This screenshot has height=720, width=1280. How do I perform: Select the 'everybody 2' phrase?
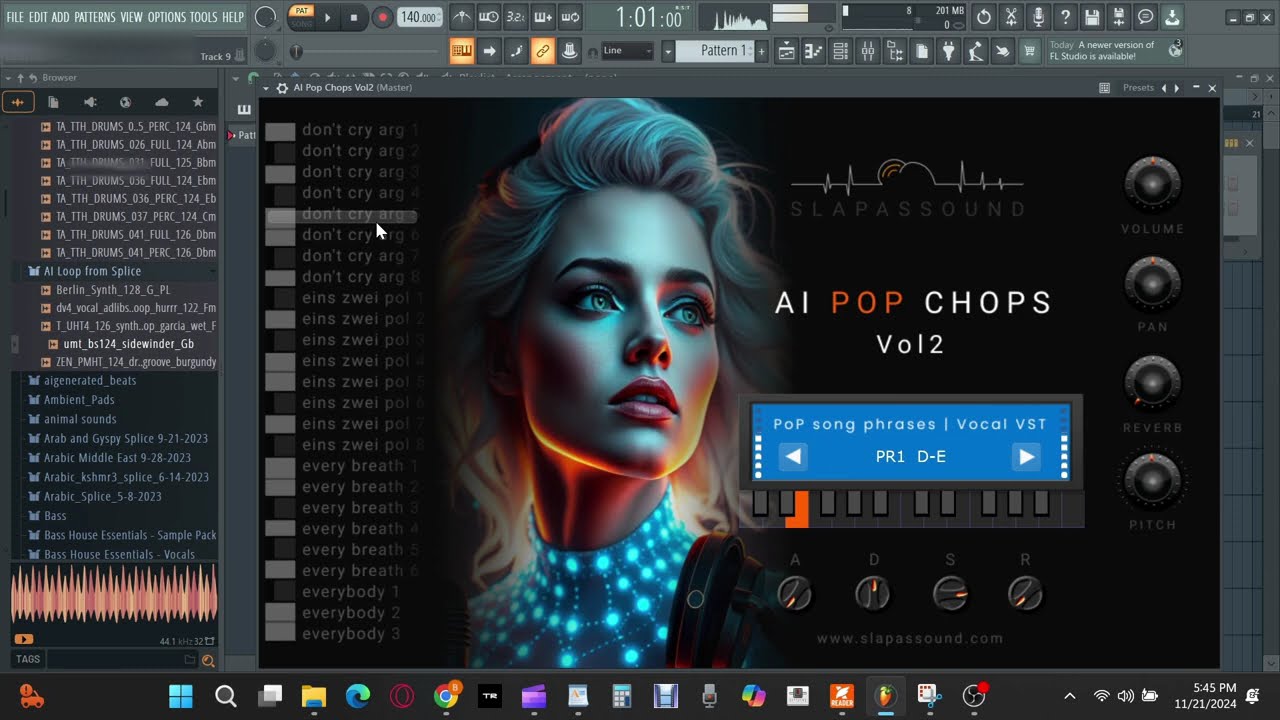click(350, 613)
